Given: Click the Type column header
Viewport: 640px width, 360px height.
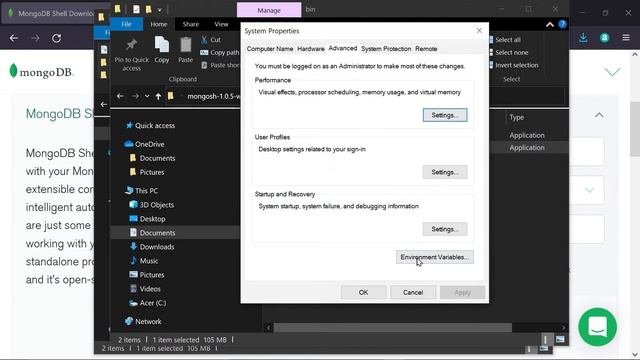Looking at the screenshot, I should (x=516, y=117).
